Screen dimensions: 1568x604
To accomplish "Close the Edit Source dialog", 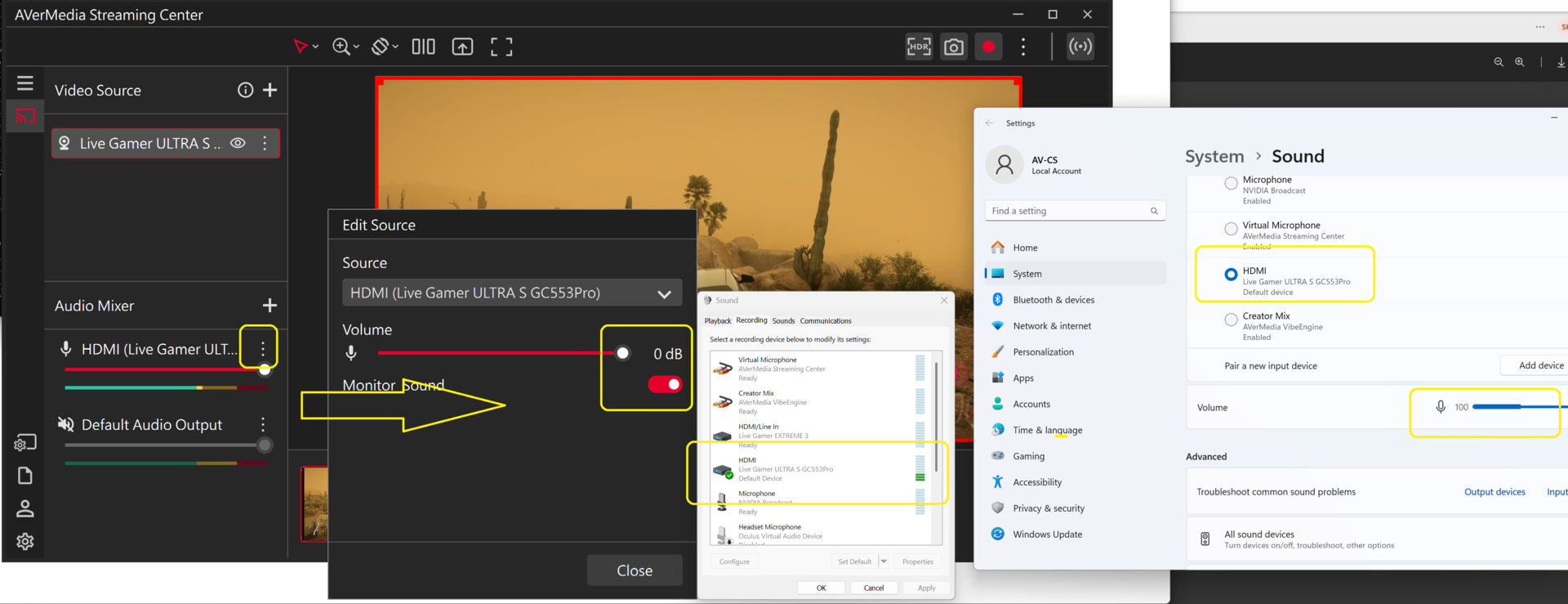I will coord(634,570).
